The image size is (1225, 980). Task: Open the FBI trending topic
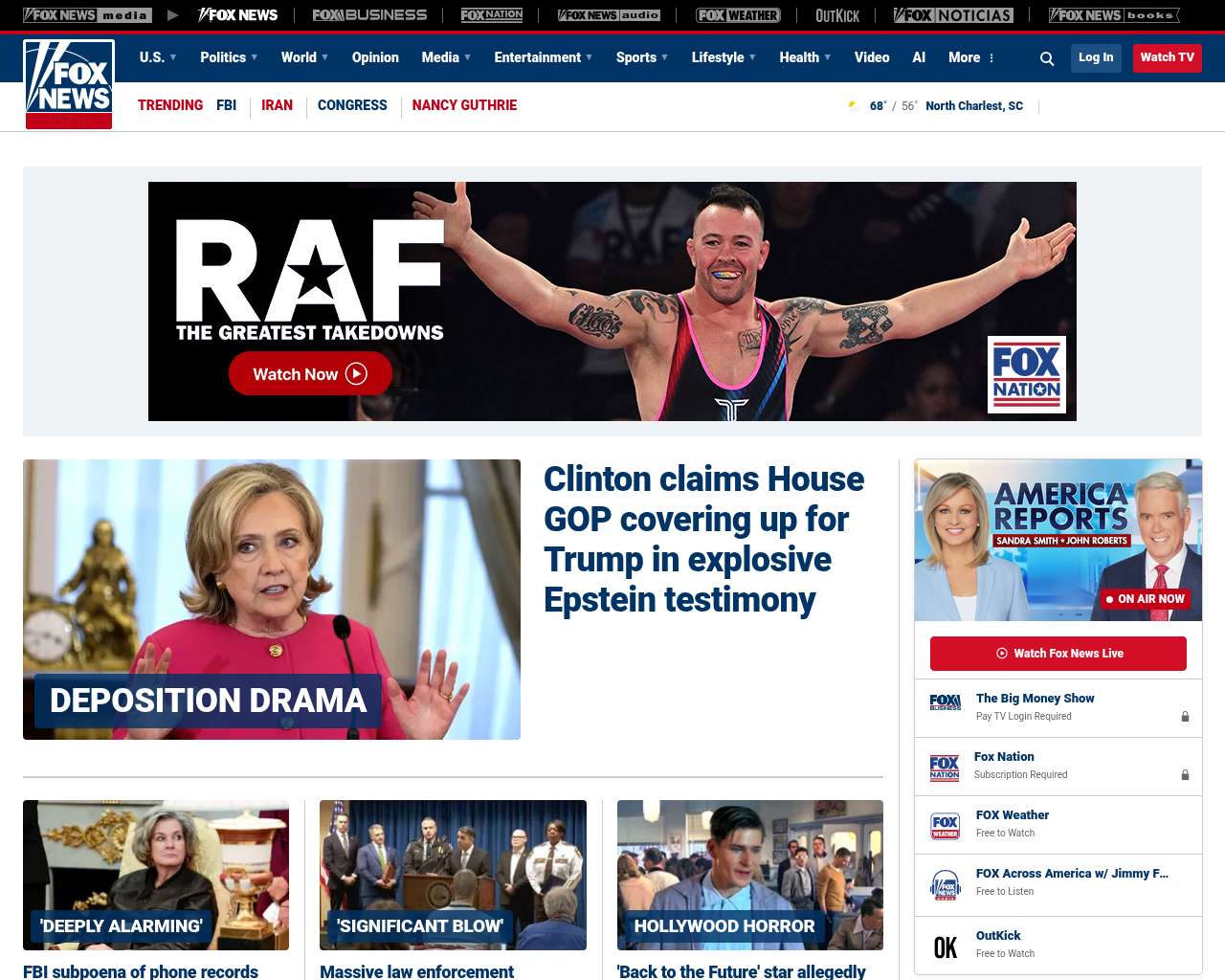(226, 105)
